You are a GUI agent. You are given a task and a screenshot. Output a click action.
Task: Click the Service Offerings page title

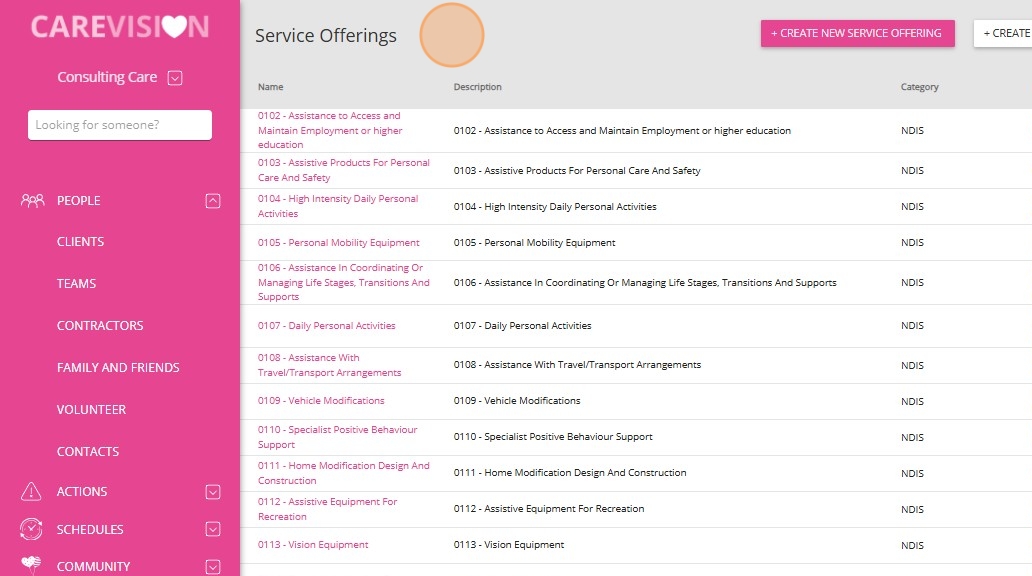(x=326, y=36)
